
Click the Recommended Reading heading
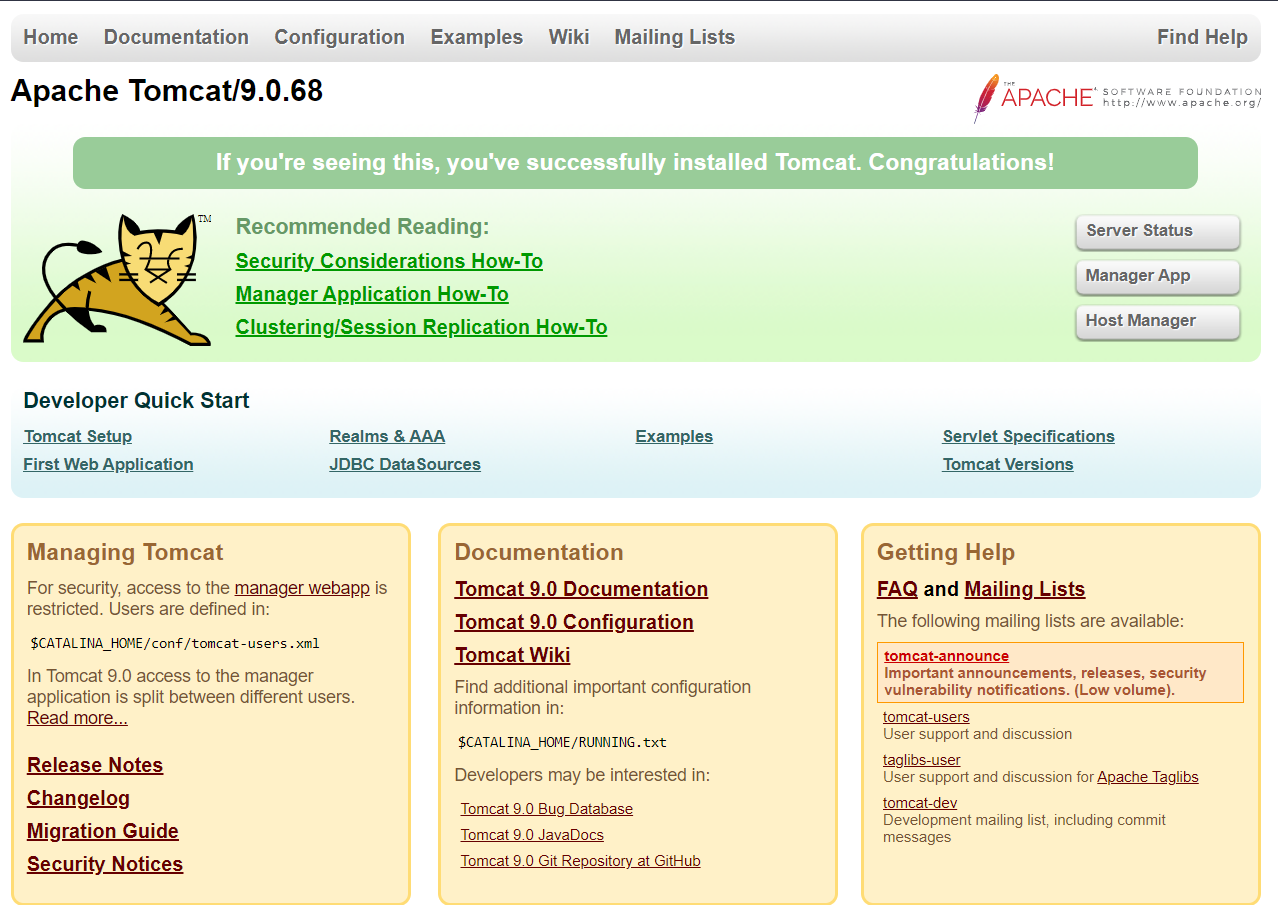[x=362, y=227]
